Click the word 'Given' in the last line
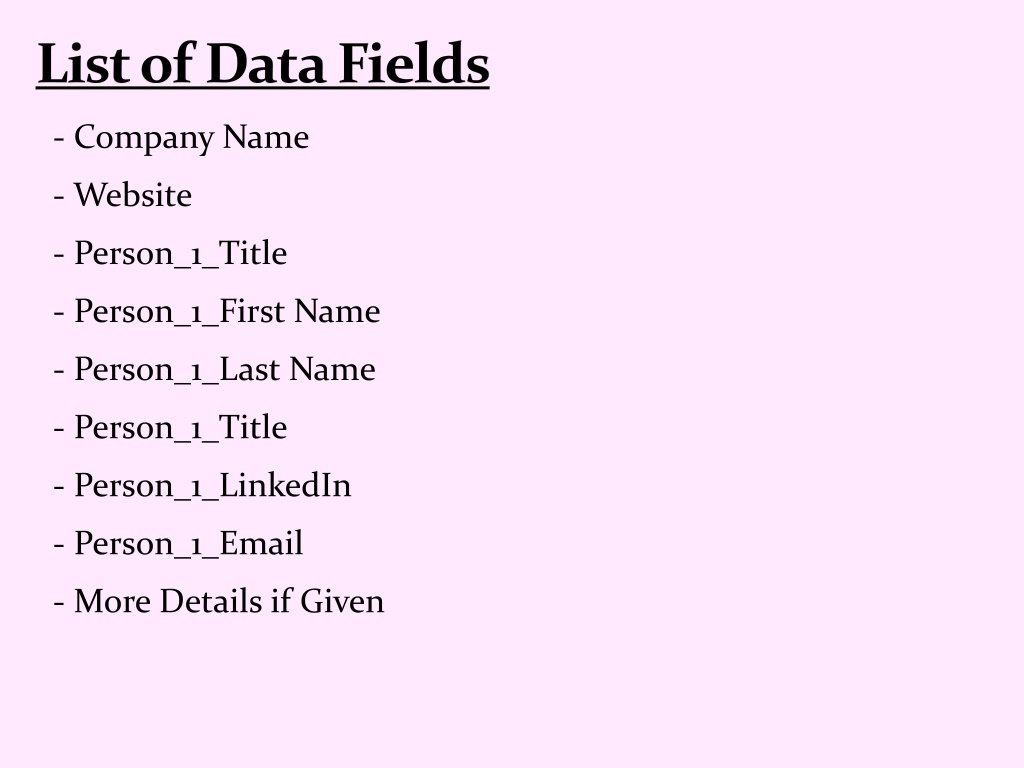This screenshot has height=768, width=1024. [342, 601]
